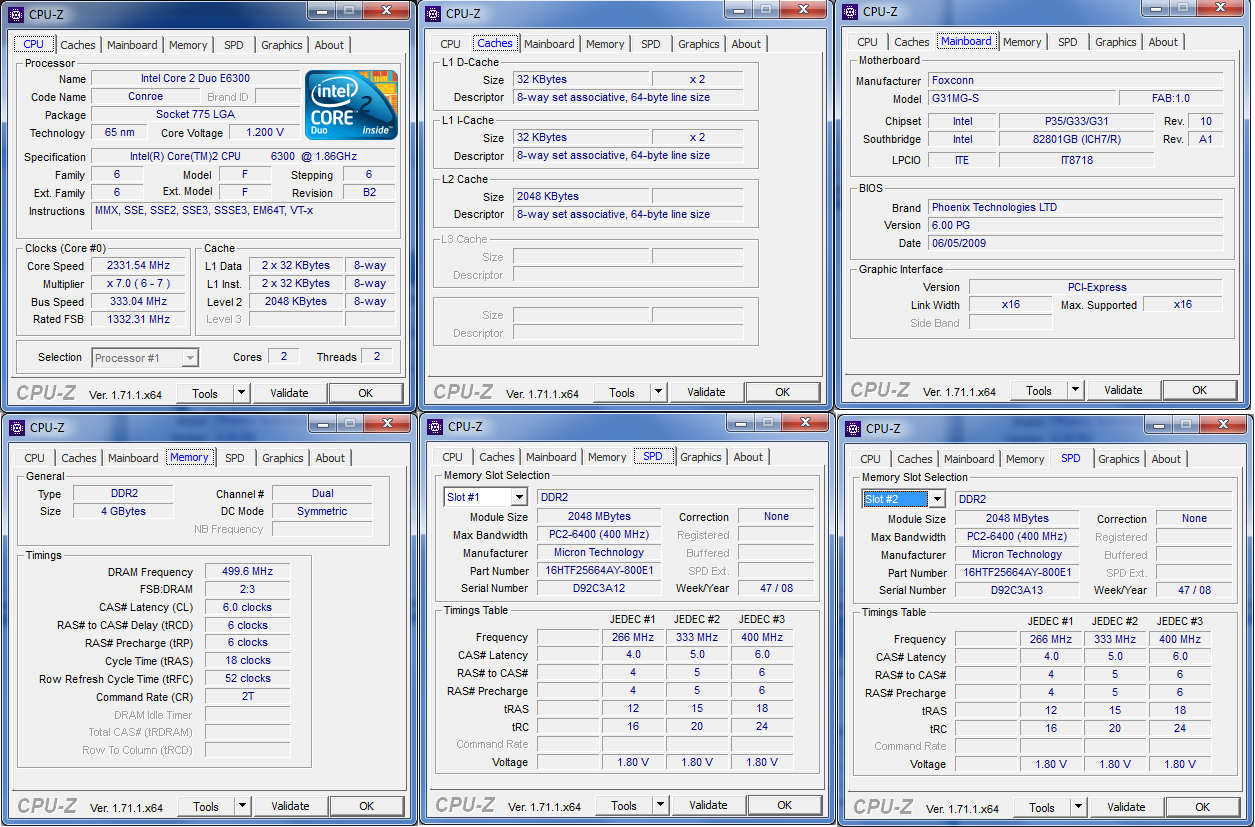This screenshot has height=827, width=1255.
Task: Select Caches tab in Slot #2 SPD window
Action: click(915, 459)
